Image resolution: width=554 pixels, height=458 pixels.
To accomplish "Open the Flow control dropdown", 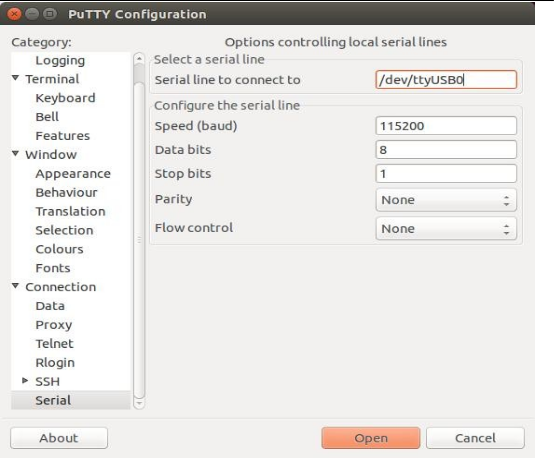I will pos(446,229).
